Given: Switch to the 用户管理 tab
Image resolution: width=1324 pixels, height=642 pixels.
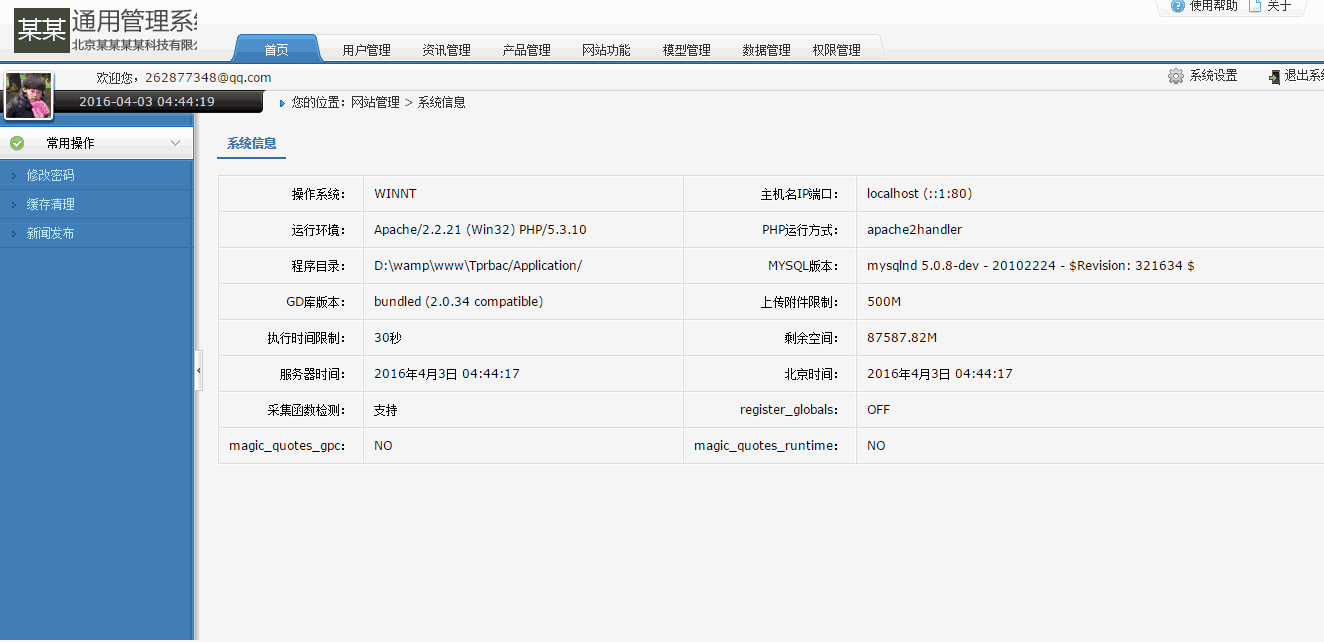Looking at the screenshot, I should pyautogui.click(x=366, y=50).
